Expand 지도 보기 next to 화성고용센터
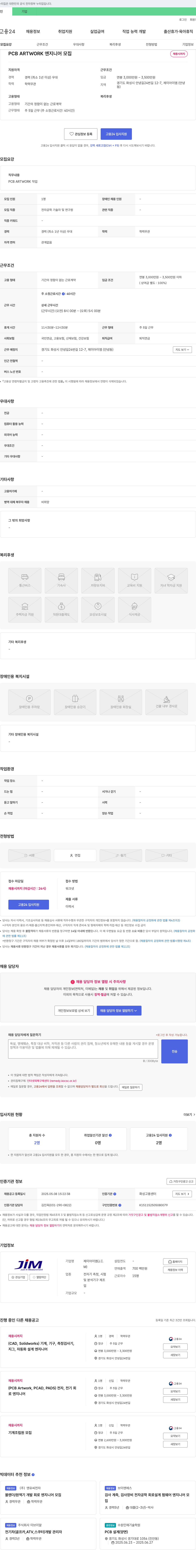 click(182, 1194)
